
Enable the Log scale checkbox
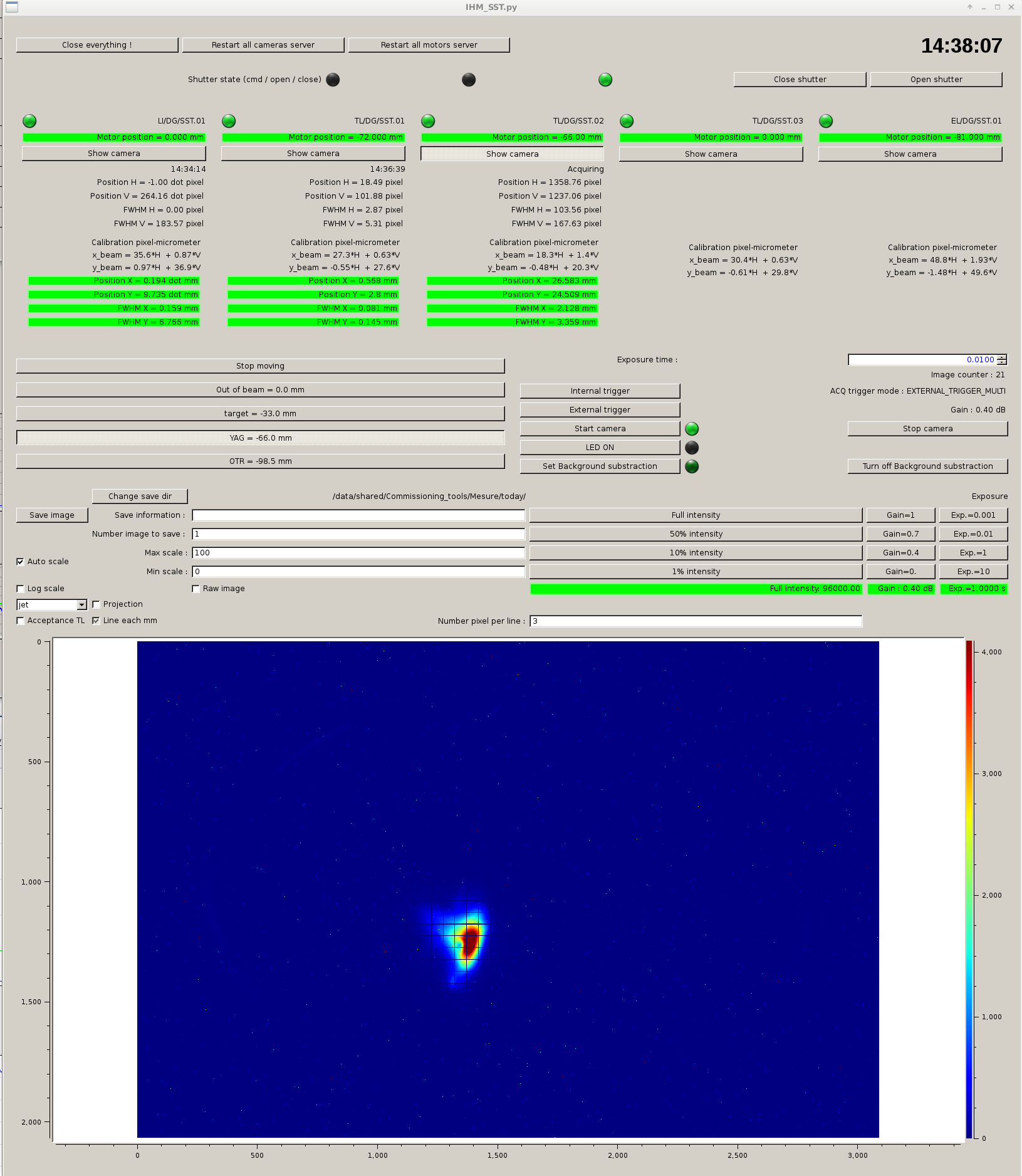(21, 589)
